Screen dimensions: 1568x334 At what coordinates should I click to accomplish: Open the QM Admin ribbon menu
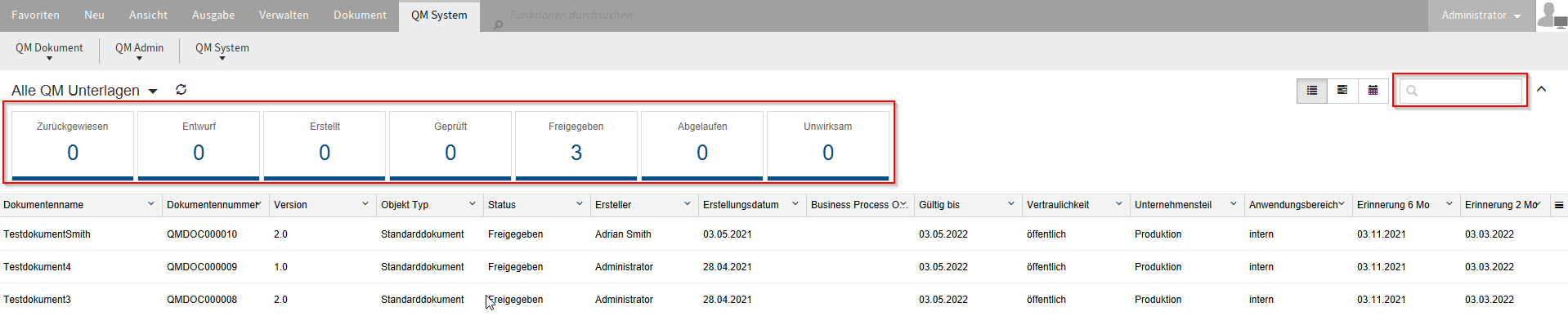139,51
